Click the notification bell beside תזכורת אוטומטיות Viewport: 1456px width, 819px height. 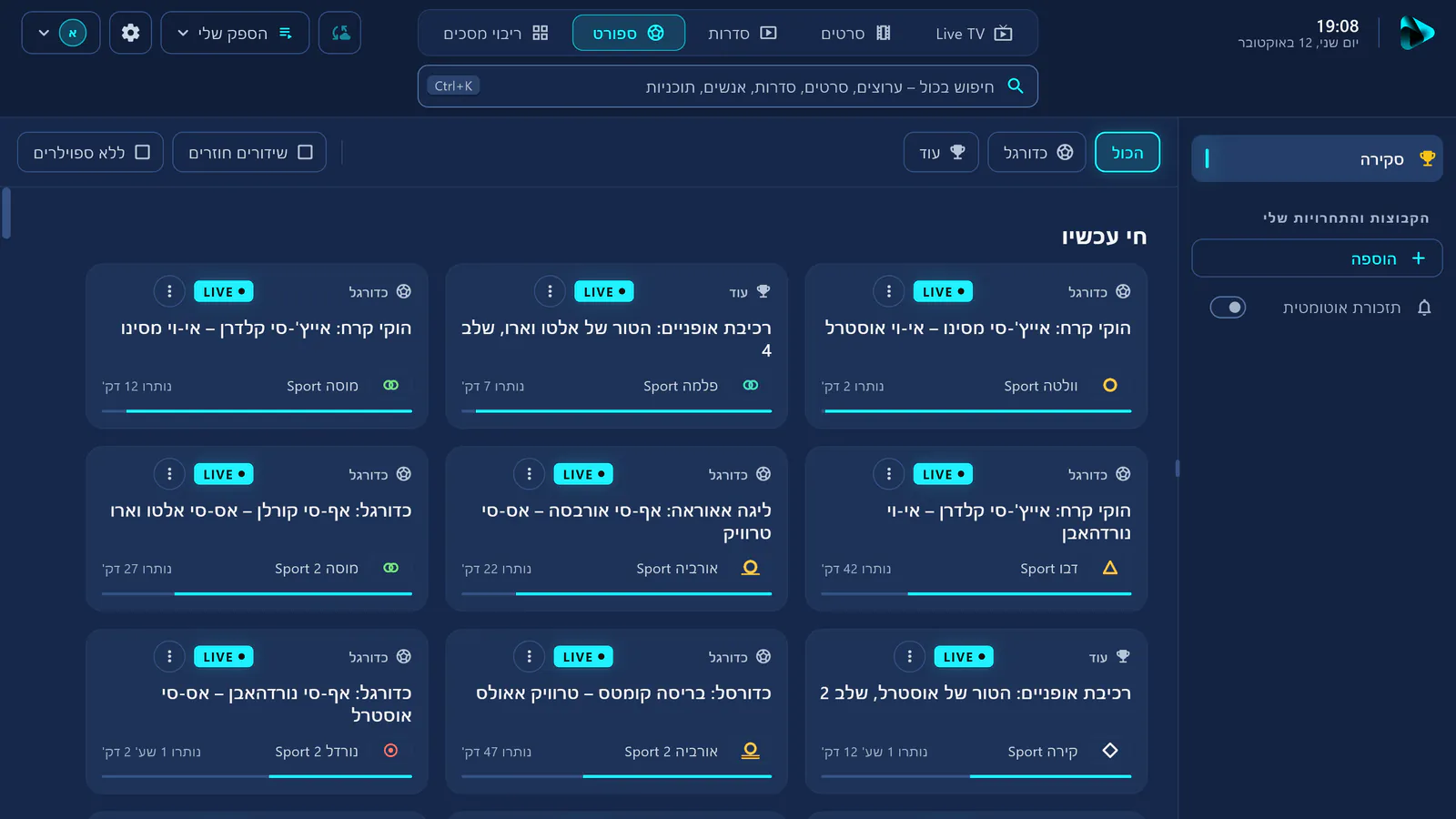[x=1424, y=308]
